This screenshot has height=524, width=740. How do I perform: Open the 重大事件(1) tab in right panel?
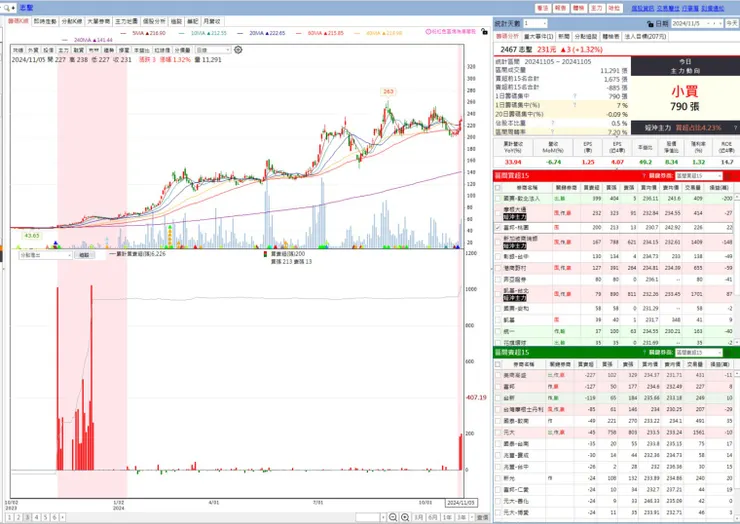[538, 36]
